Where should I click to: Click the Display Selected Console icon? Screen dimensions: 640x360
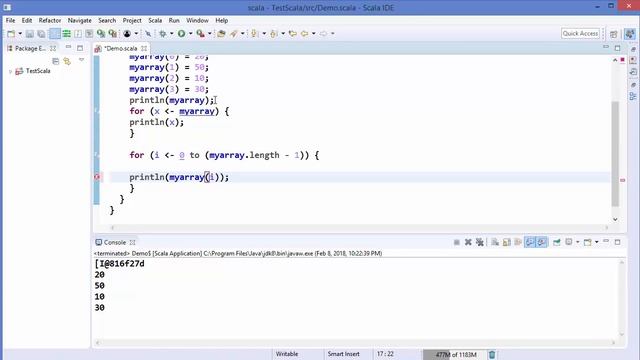point(569,242)
